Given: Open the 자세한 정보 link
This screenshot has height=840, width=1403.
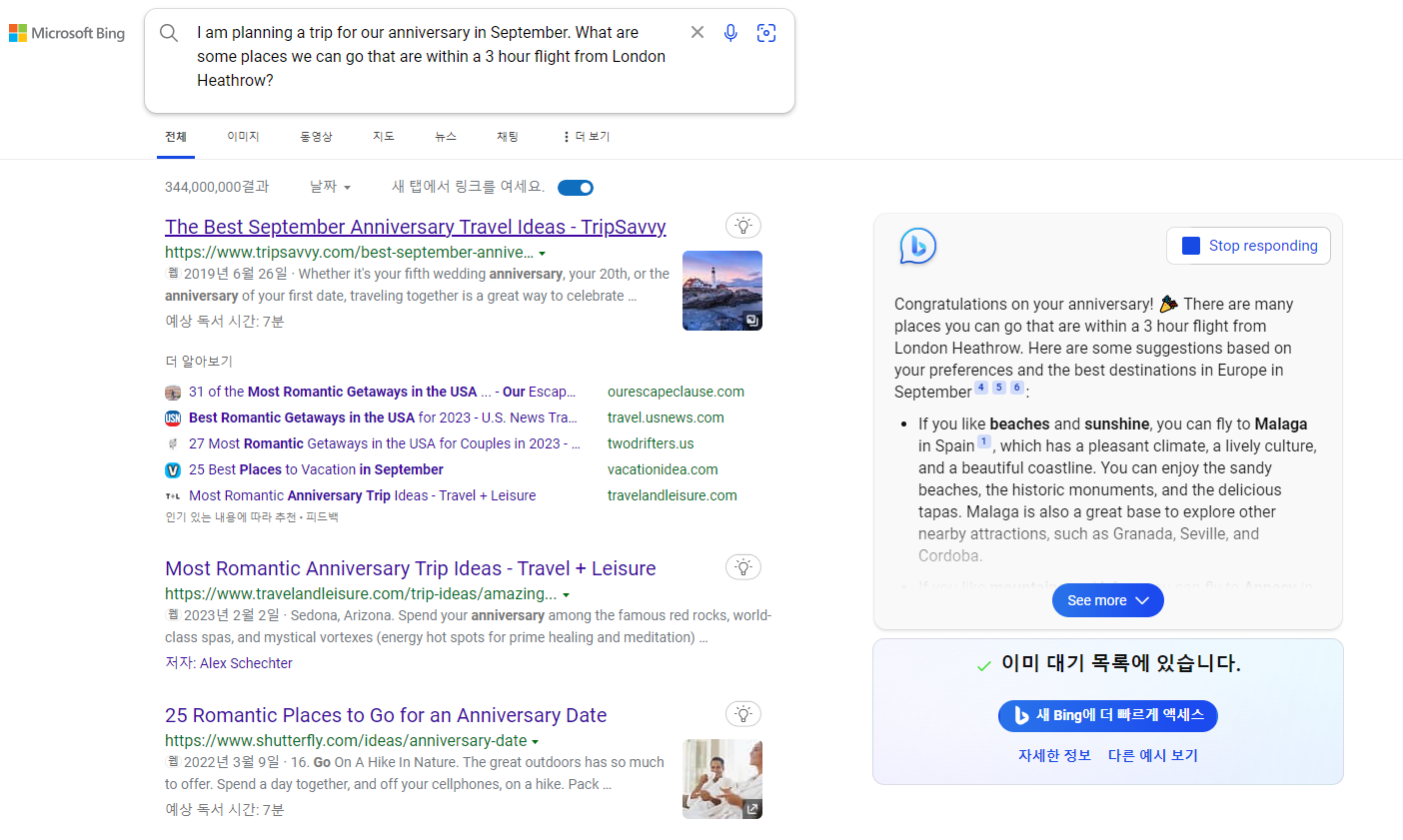Looking at the screenshot, I should (1054, 755).
